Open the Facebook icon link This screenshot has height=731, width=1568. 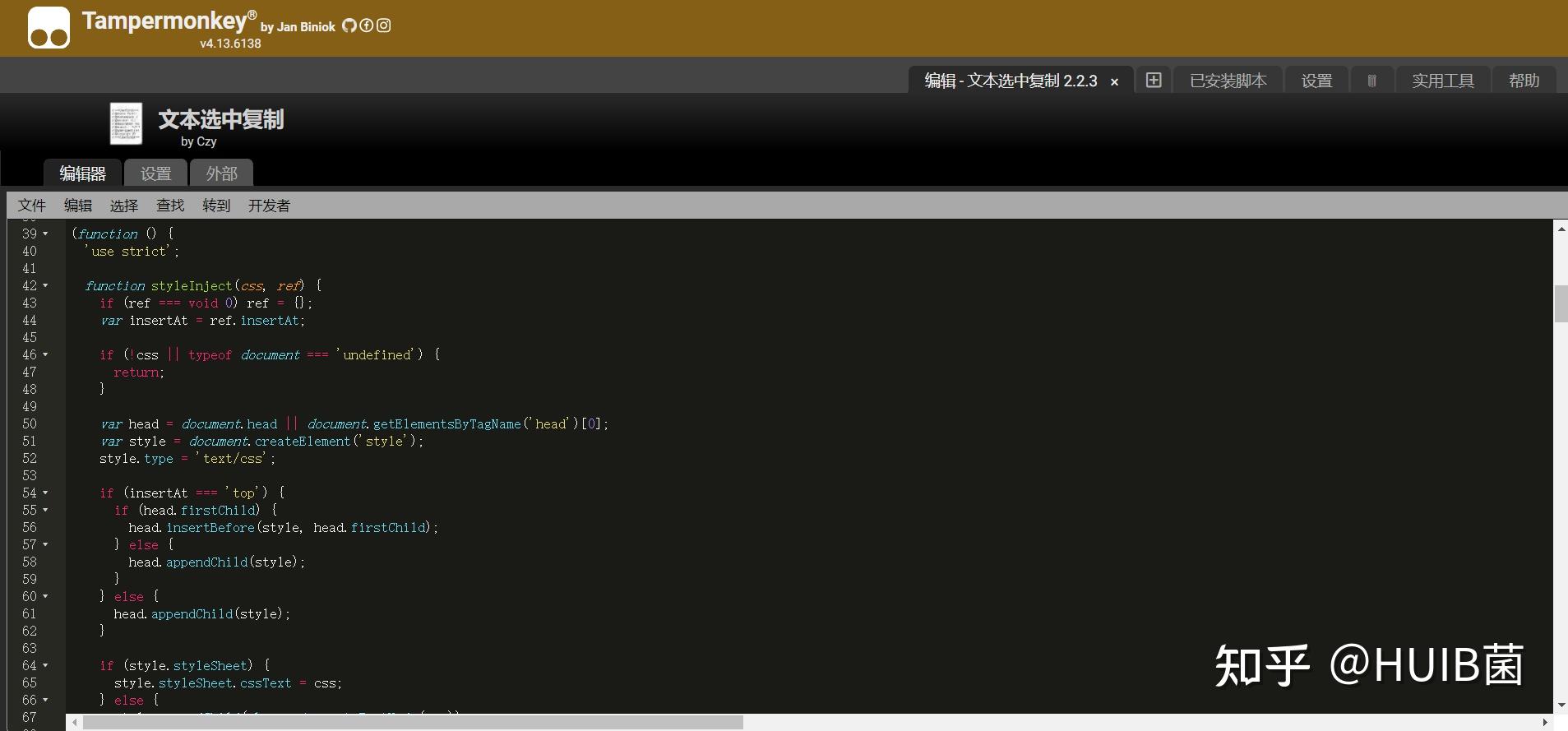pos(367,25)
